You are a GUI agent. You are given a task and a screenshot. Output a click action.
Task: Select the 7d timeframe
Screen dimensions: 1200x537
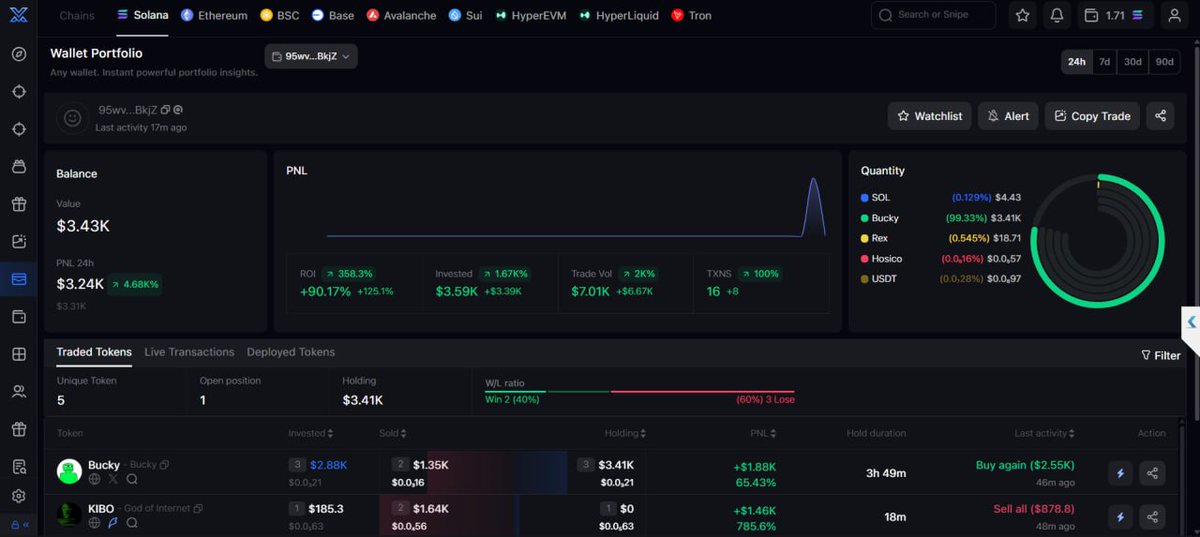(1104, 61)
